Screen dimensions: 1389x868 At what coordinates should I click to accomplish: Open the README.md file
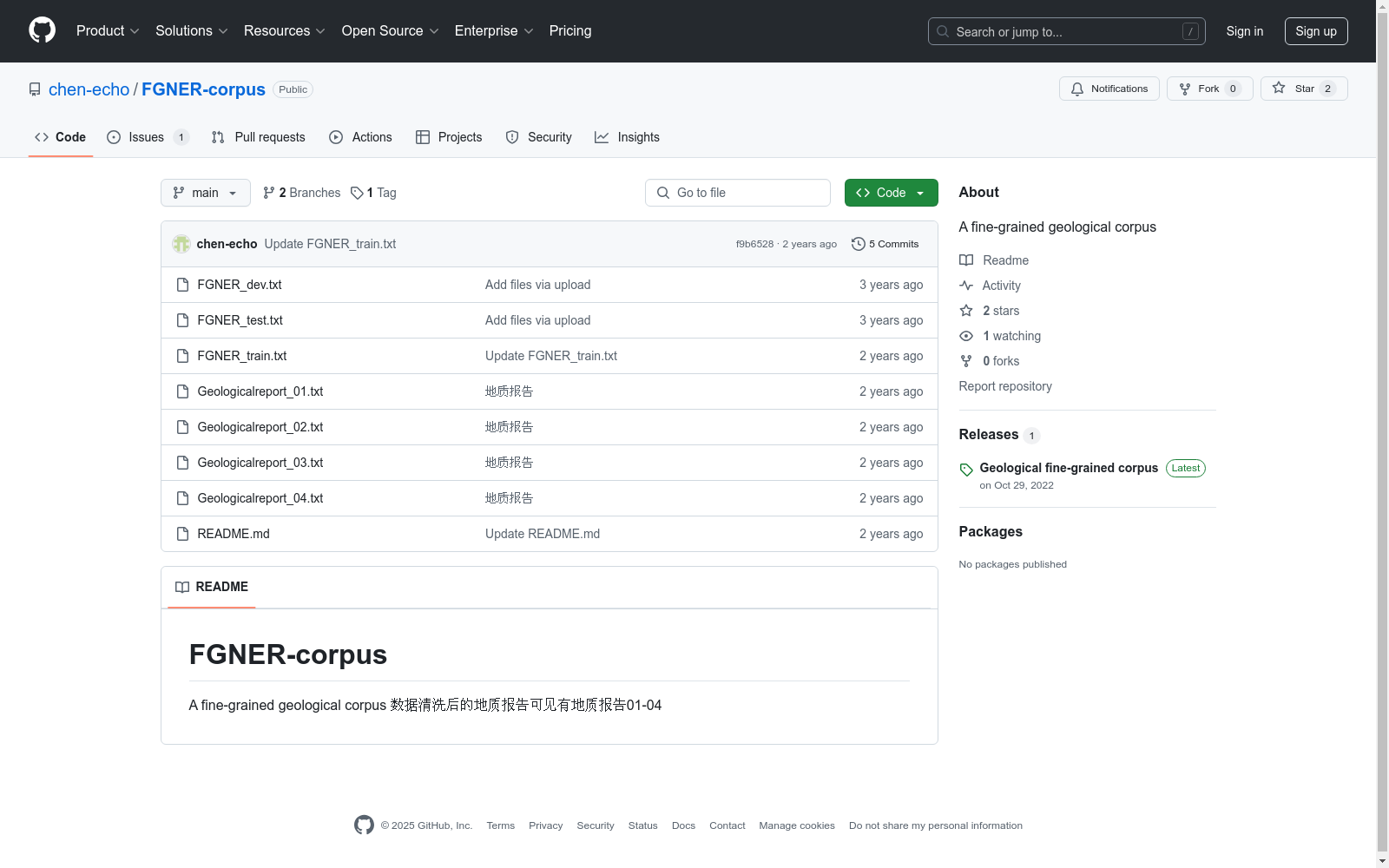coord(234,534)
